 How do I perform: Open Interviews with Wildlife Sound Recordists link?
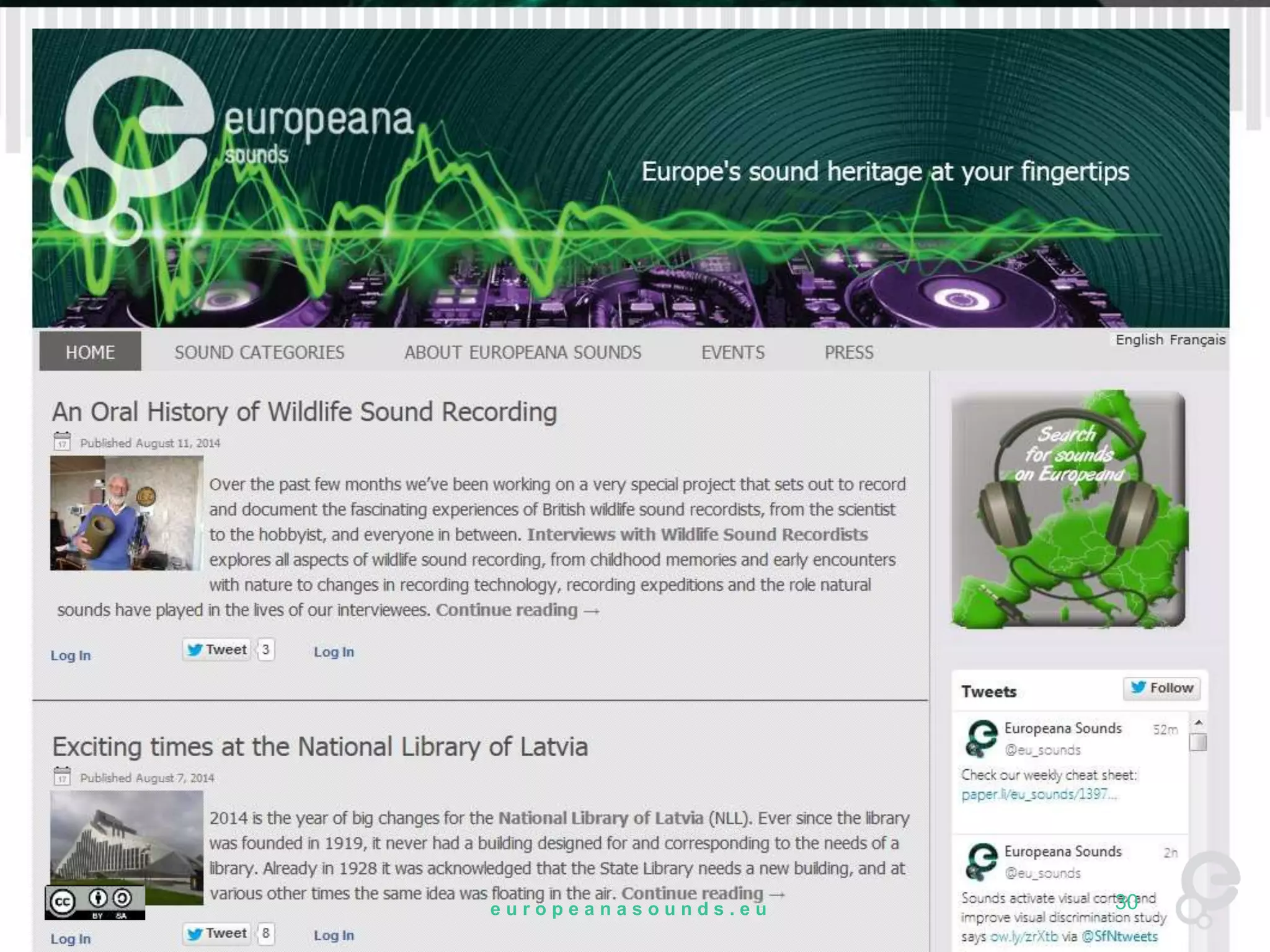[697, 534]
